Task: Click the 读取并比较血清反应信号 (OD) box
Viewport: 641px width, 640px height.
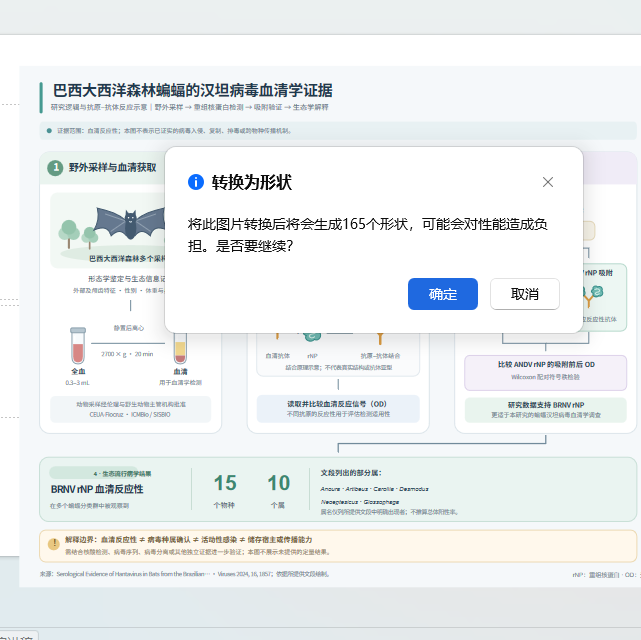Action: click(338, 409)
